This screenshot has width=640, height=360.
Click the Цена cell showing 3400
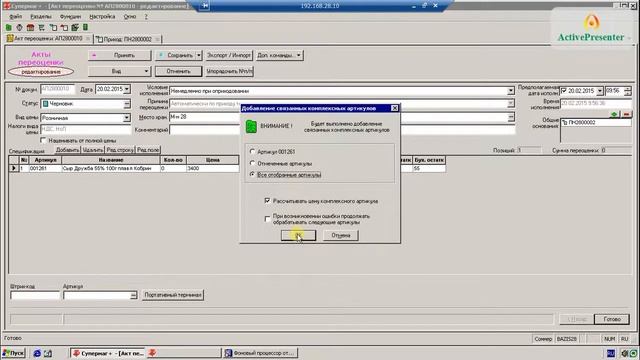[x=213, y=168]
